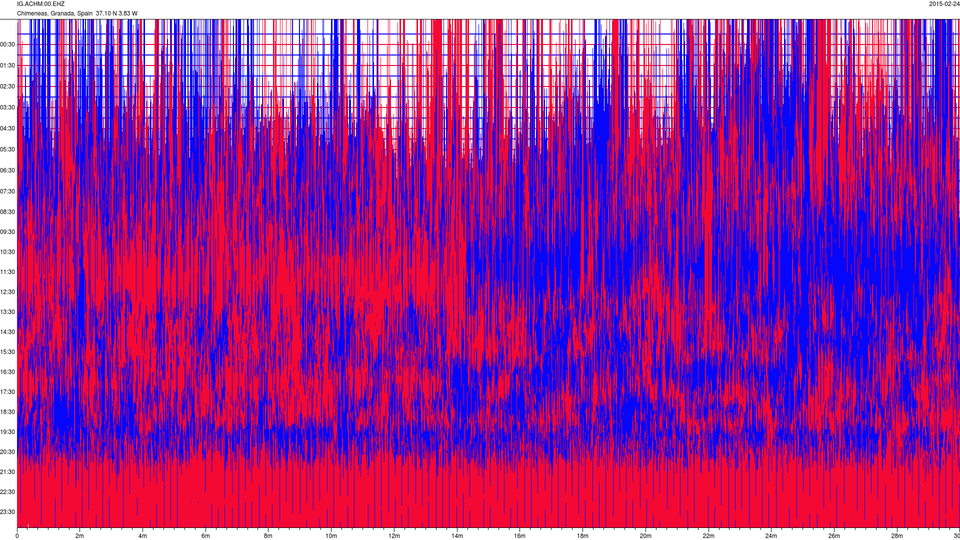The image size is (960, 540).
Task: Select the 14:30 time row label
Action: click(x=7, y=332)
